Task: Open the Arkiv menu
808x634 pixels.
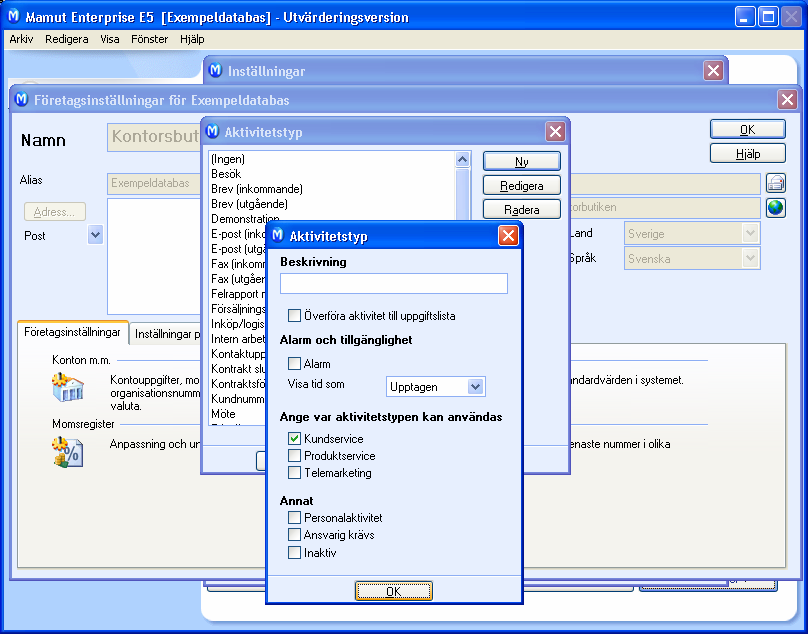Action: coord(21,39)
